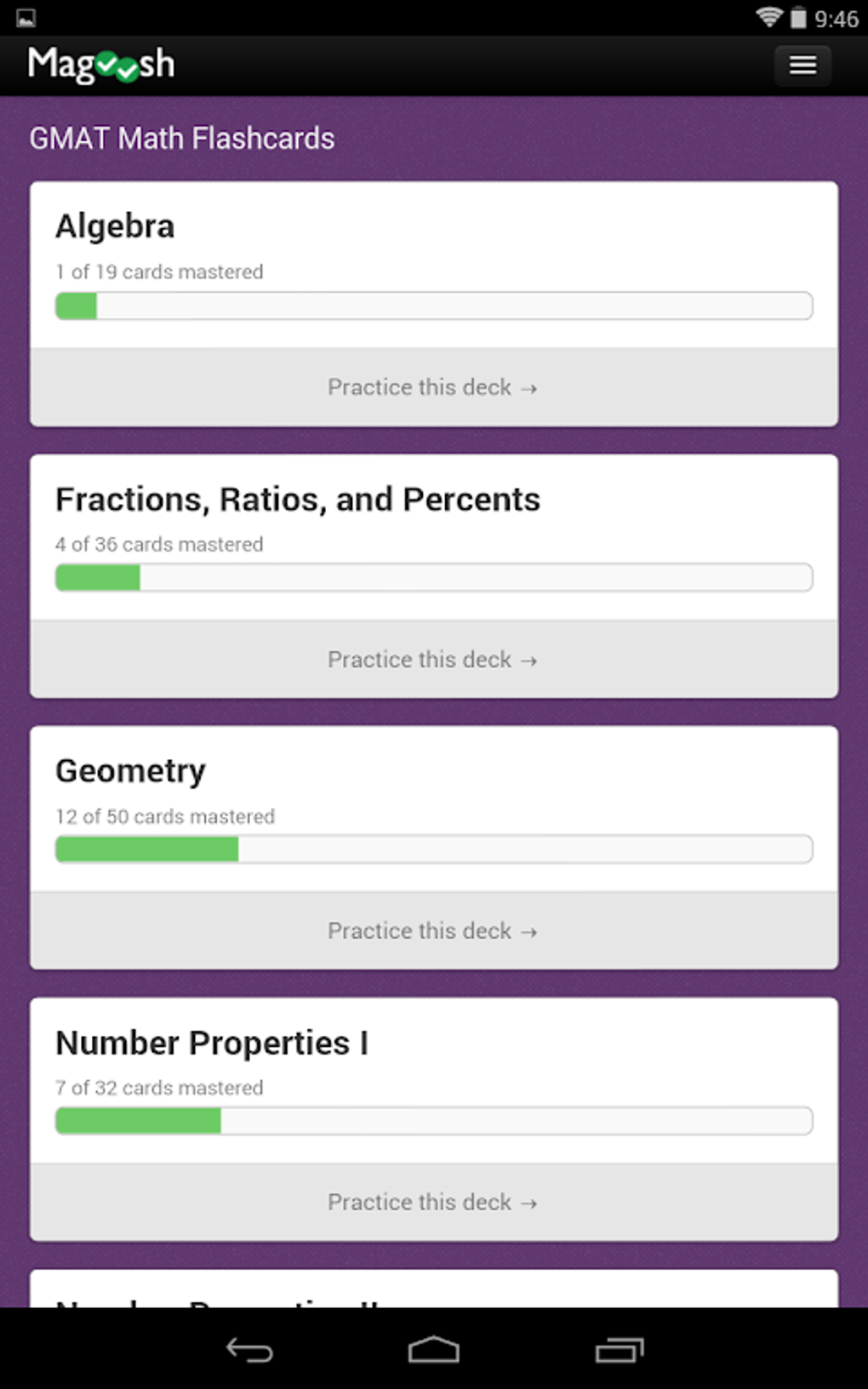868x1389 pixels.
Task: Practice the Algebra deck
Action: coord(433,387)
